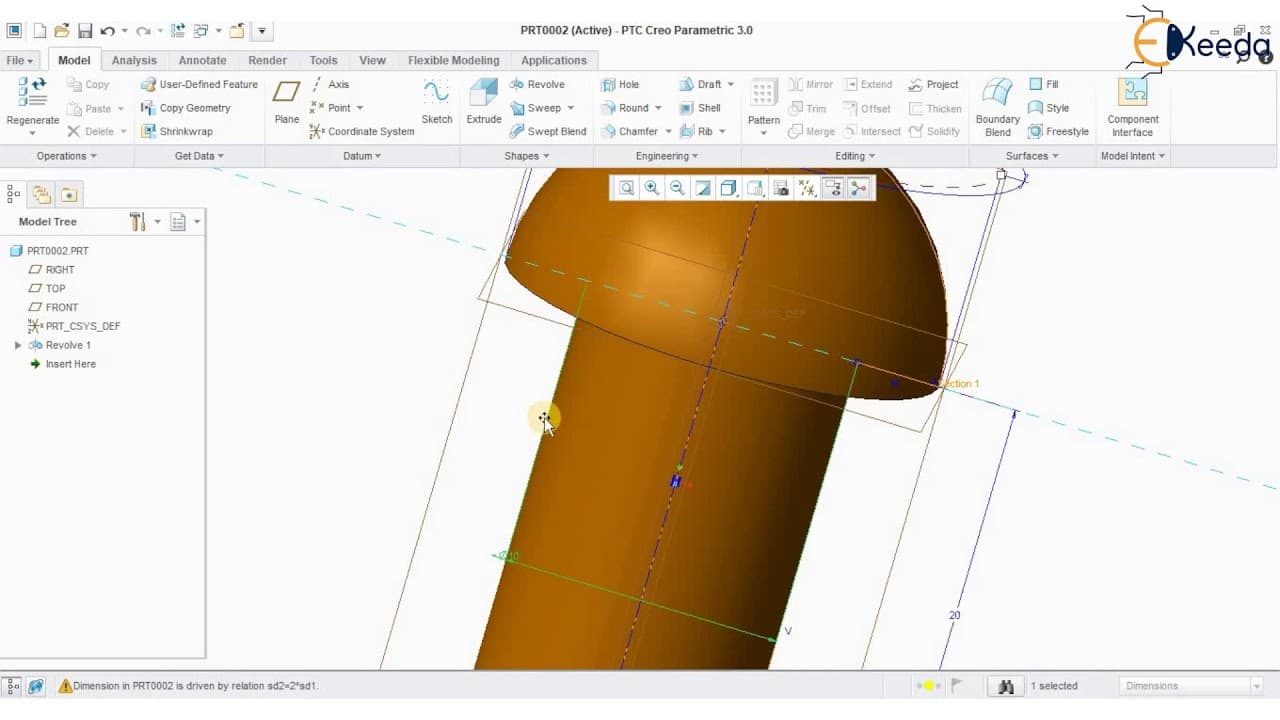Toggle navigator display in status bar

[x=13, y=686]
